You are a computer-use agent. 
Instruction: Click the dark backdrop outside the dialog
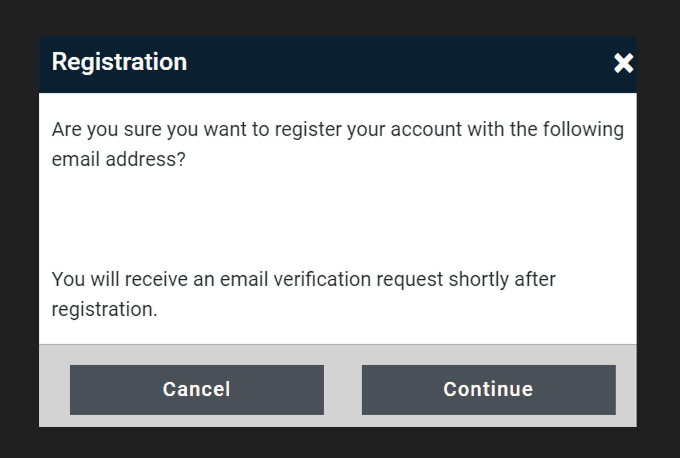(18, 230)
